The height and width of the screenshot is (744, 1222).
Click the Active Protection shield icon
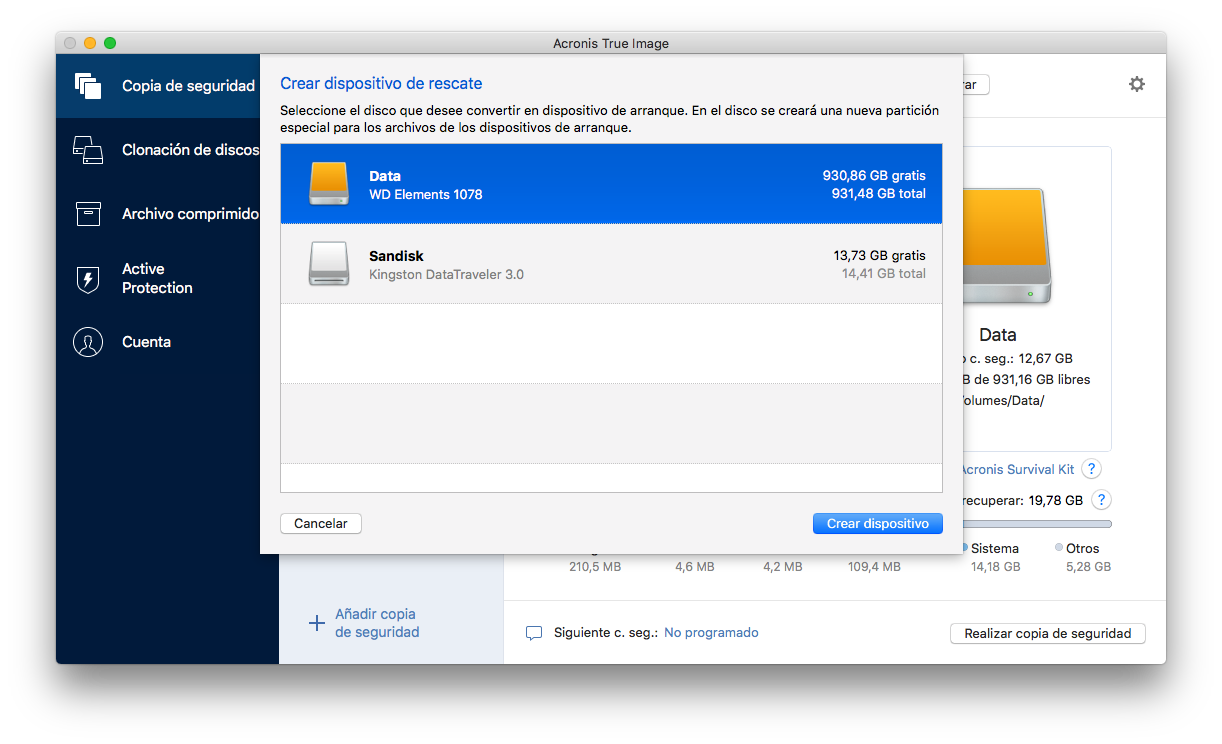coord(88,279)
